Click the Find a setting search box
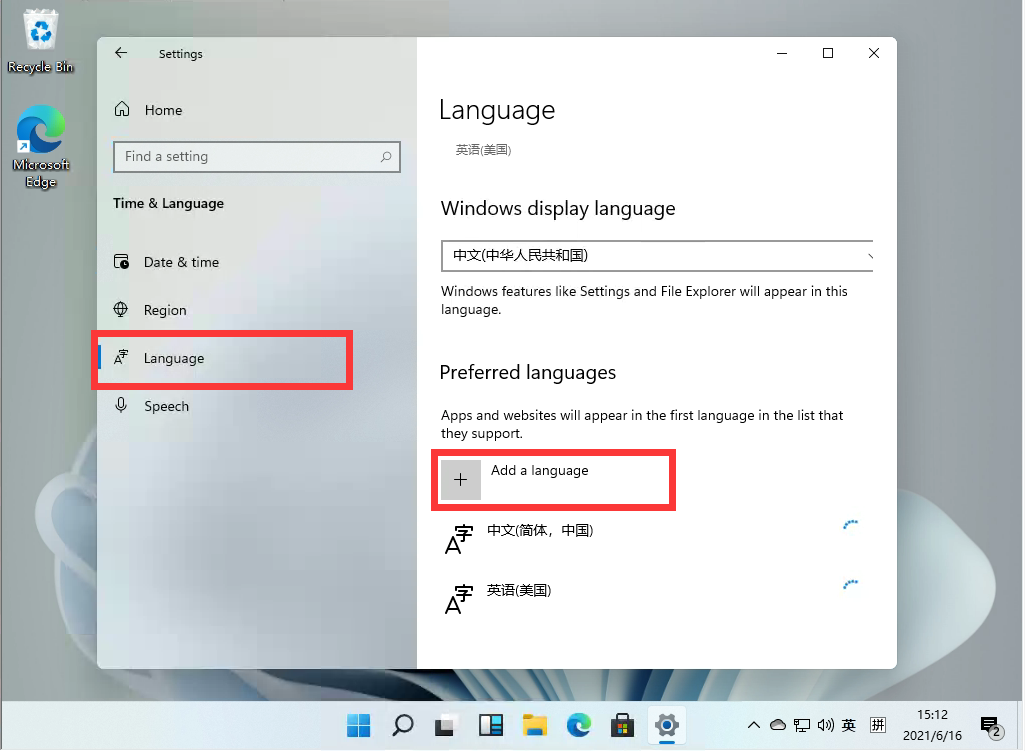 256,157
